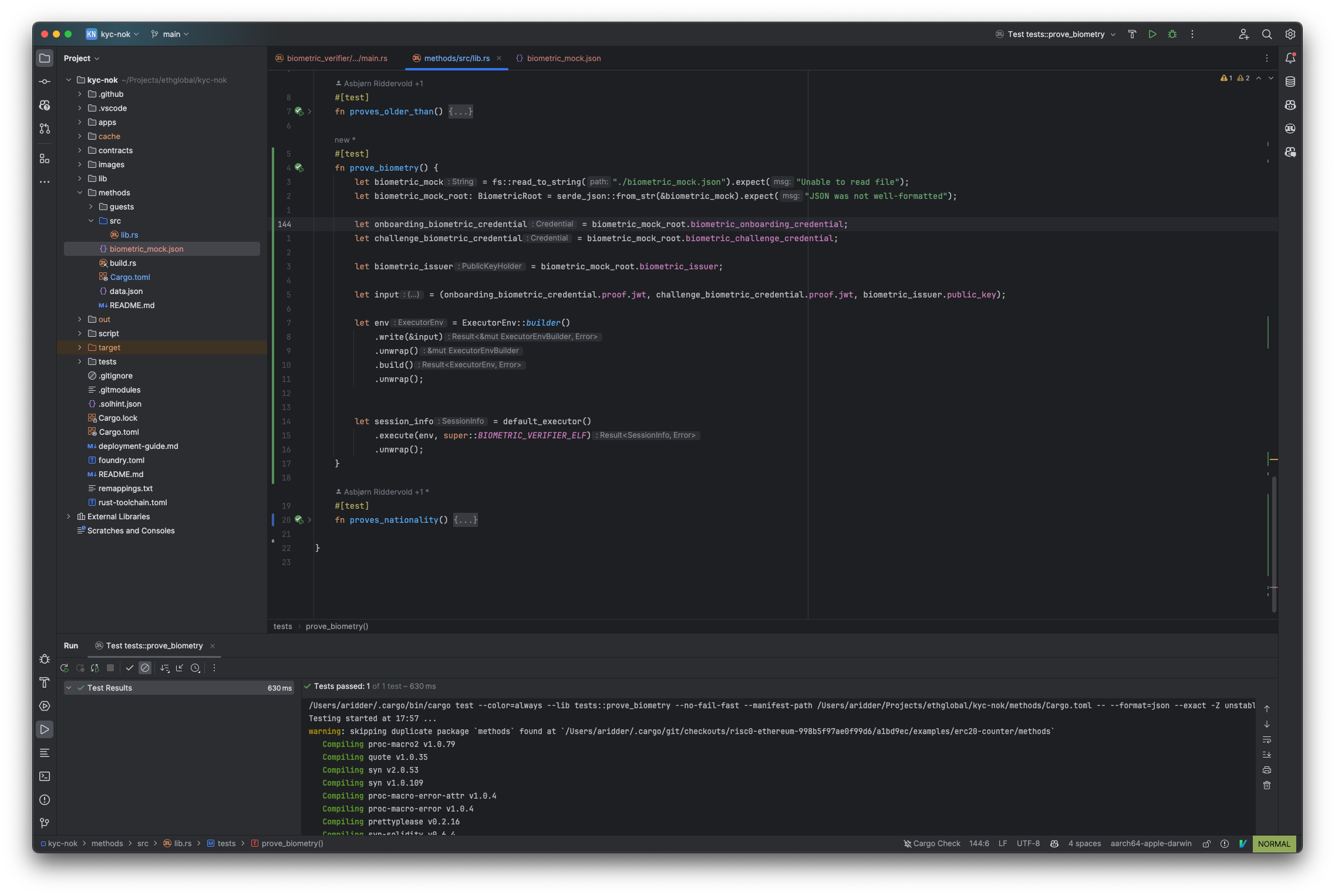The width and height of the screenshot is (1335, 896).
Task: Toggle the green test pass checkbox line 9
Action: point(298,110)
